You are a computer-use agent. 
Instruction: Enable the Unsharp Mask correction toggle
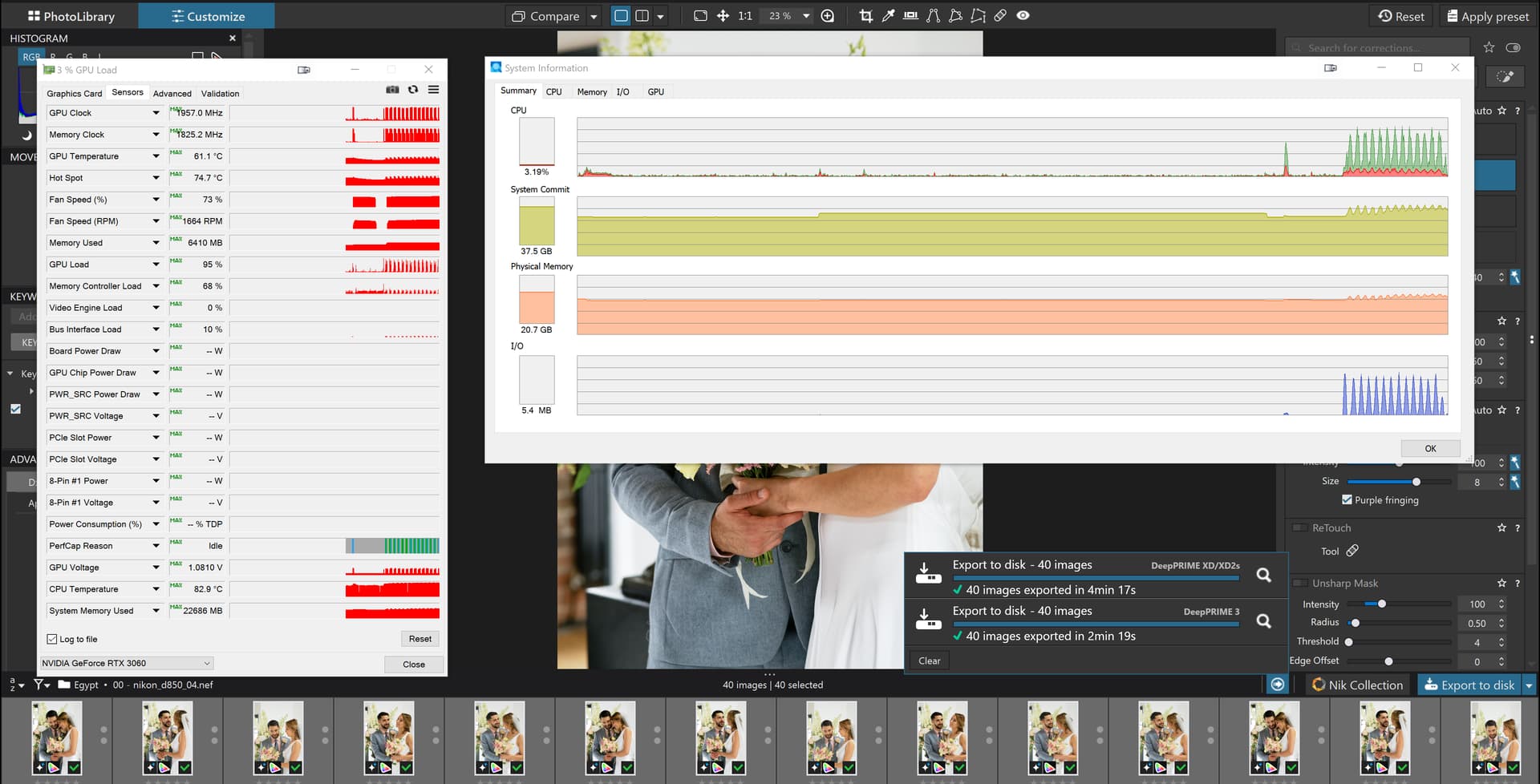pyautogui.click(x=1299, y=583)
